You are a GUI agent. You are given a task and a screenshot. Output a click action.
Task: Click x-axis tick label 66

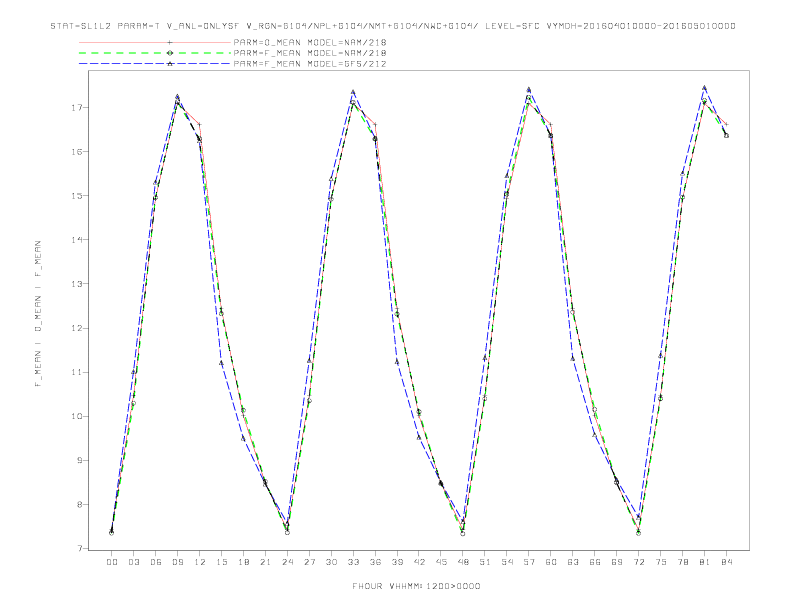click(x=595, y=562)
